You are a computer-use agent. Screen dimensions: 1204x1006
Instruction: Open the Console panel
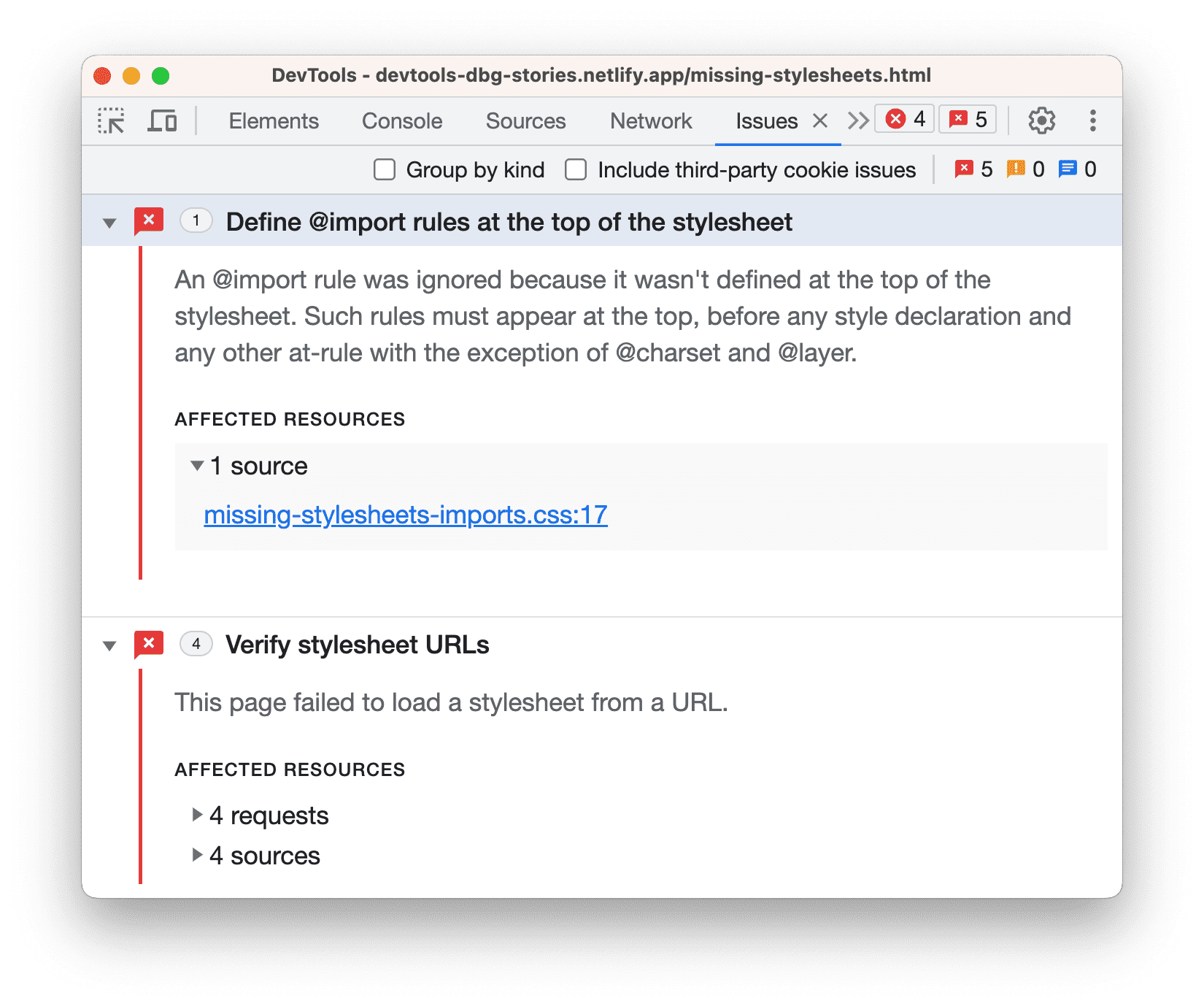(x=401, y=120)
